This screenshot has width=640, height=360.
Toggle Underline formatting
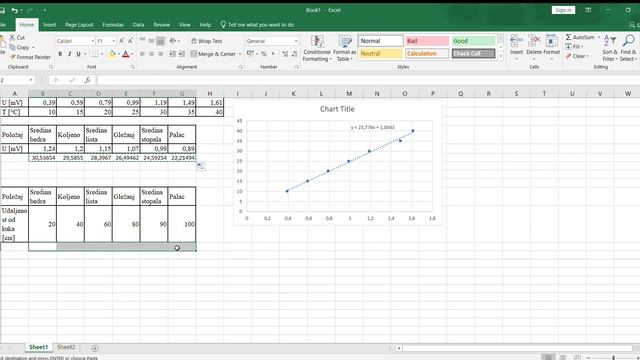click(78, 54)
